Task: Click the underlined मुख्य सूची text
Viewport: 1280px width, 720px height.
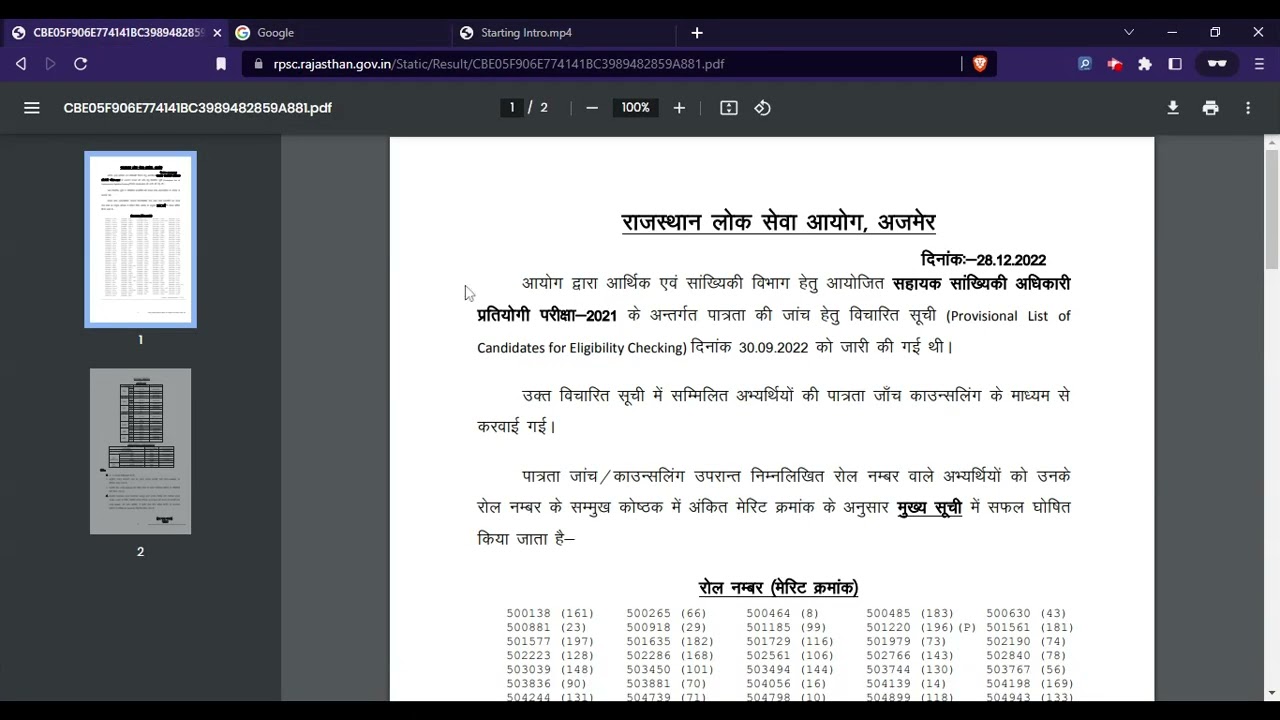Action: click(930, 508)
